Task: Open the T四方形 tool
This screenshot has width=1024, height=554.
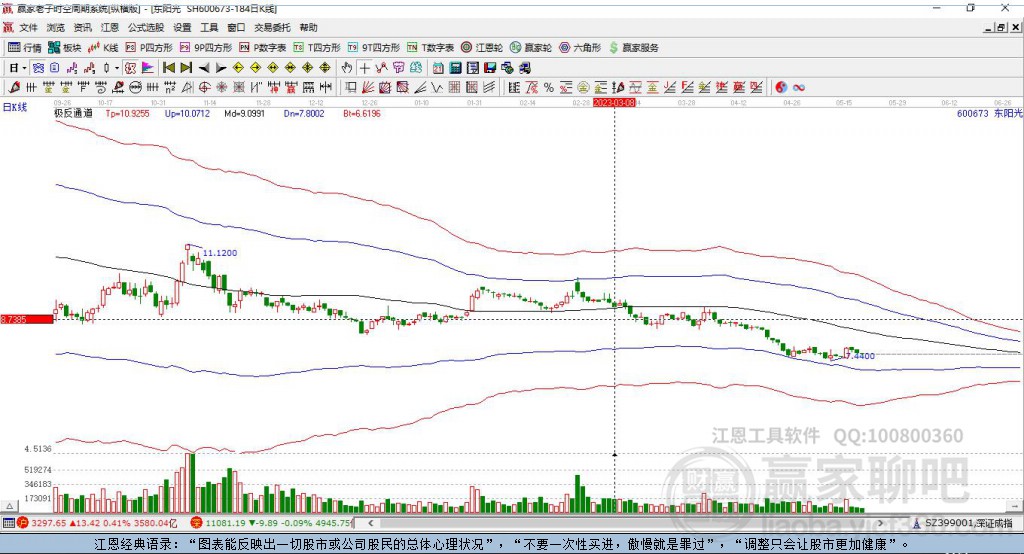Action: (317, 48)
